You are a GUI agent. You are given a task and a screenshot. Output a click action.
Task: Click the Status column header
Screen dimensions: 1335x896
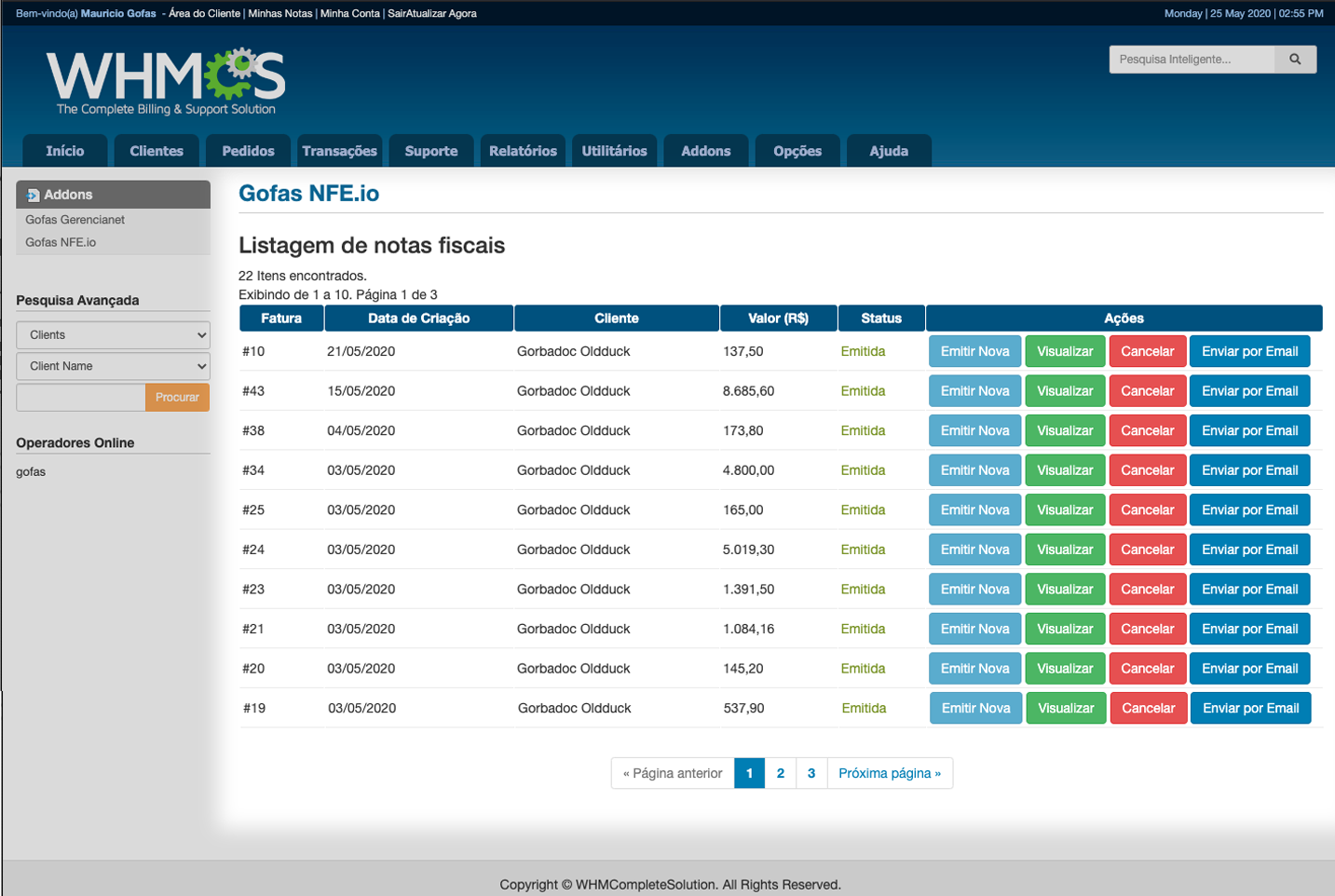click(x=881, y=319)
